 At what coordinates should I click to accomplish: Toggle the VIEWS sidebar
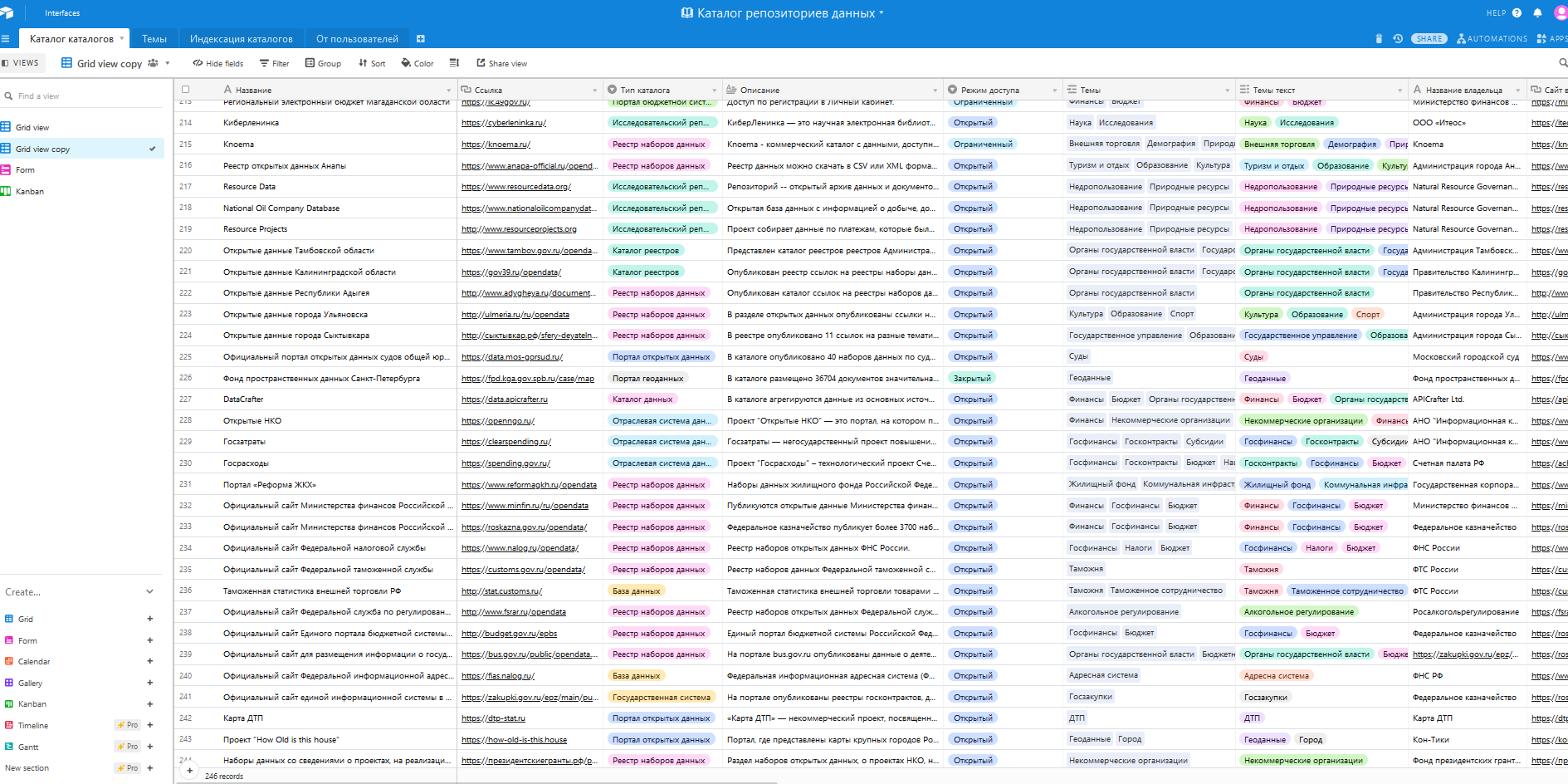pos(21,63)
